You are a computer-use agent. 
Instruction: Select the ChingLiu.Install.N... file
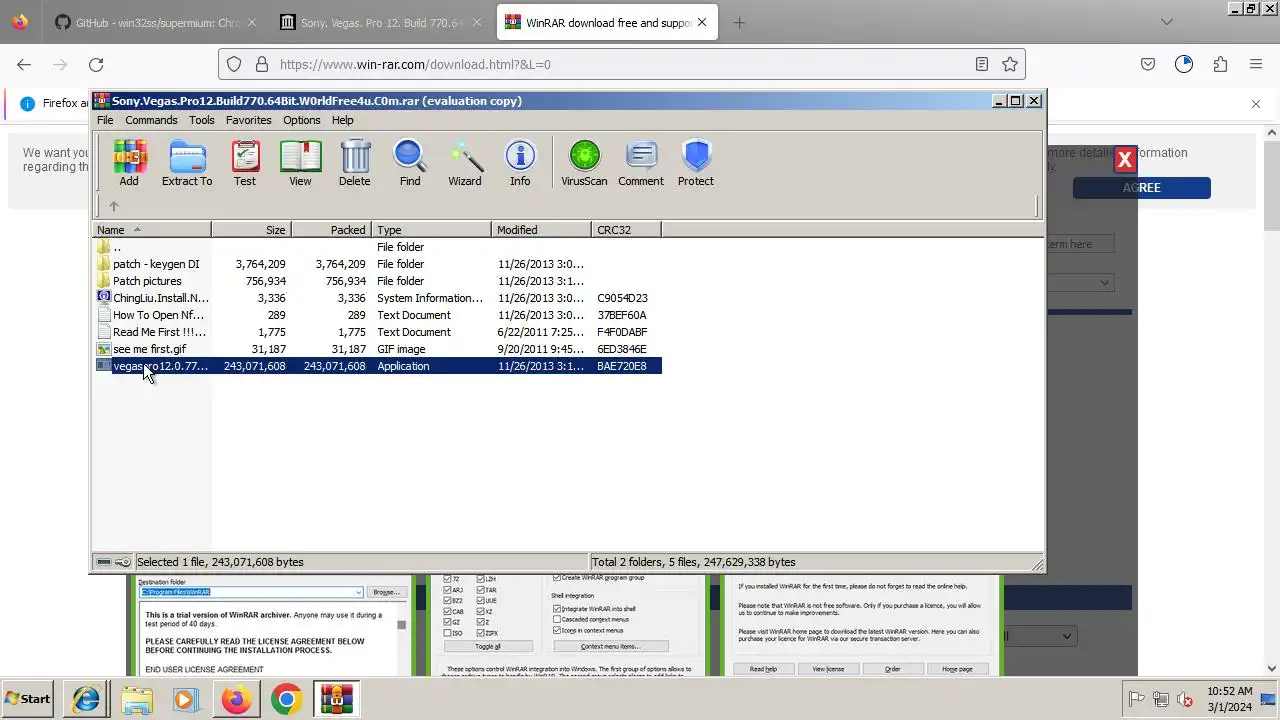[x=377, y=298]
